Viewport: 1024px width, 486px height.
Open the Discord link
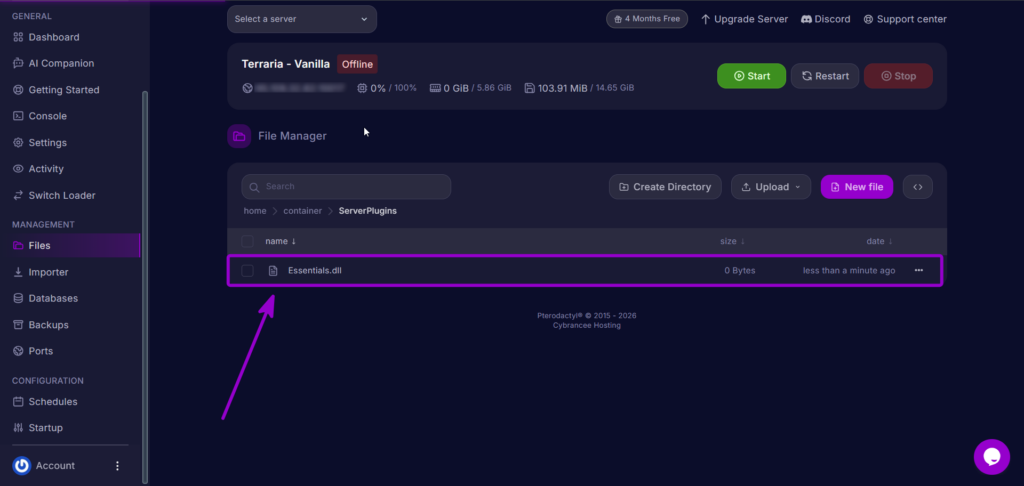(x=825, y=19)
